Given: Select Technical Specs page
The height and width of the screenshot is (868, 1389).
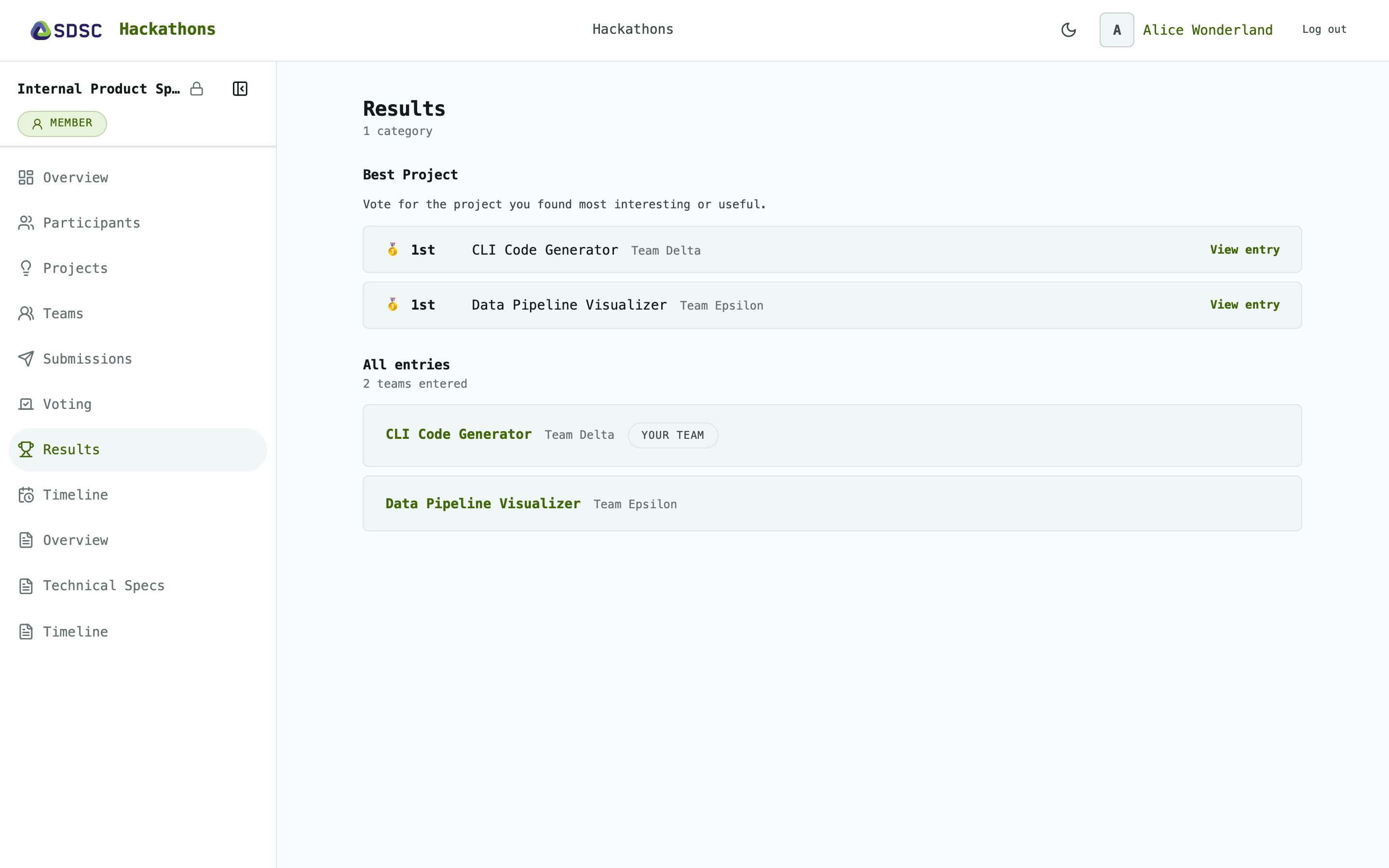Looking at the screenshot, I should (138, 585).
